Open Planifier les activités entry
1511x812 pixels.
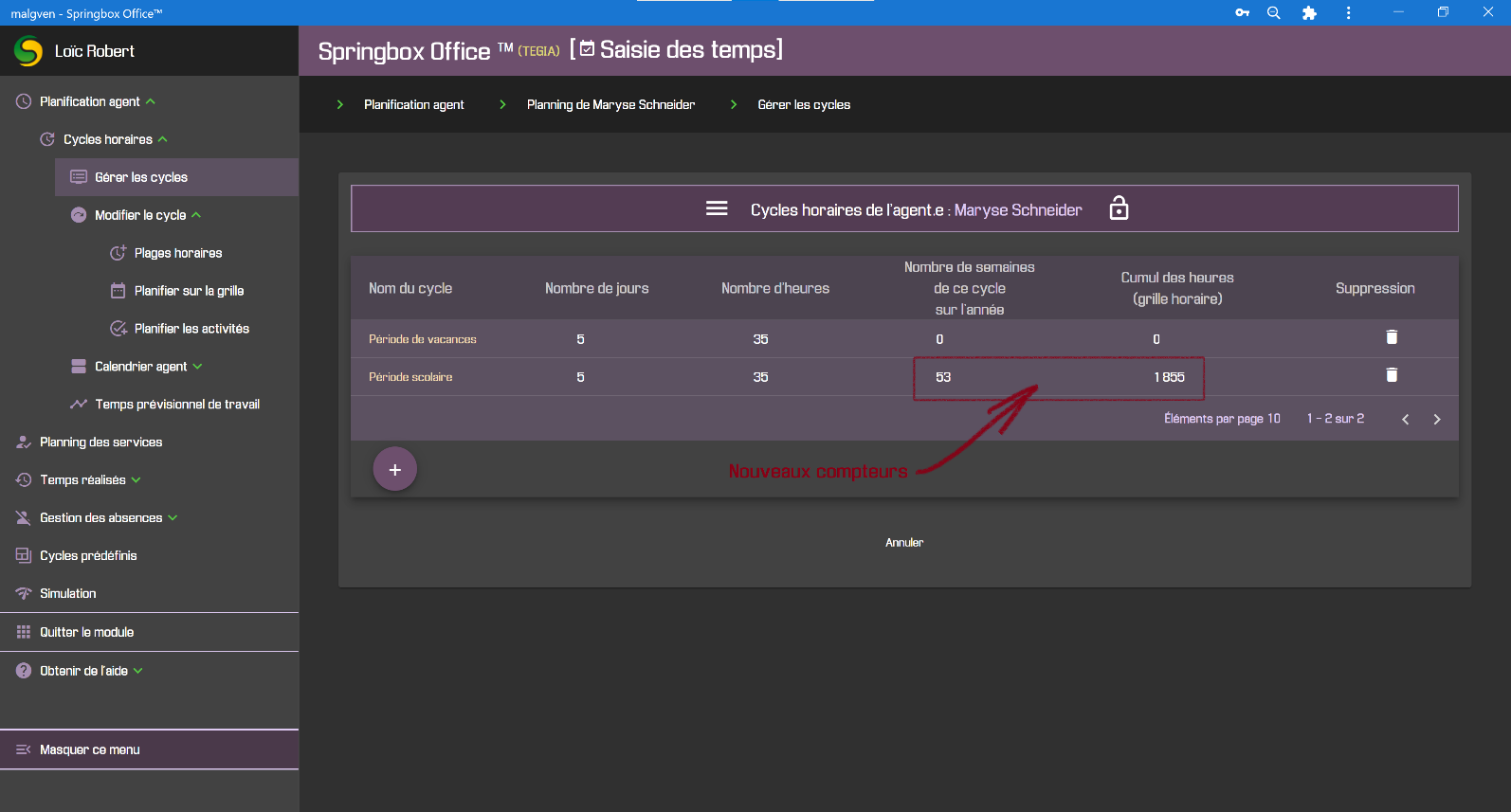point(191,329)
